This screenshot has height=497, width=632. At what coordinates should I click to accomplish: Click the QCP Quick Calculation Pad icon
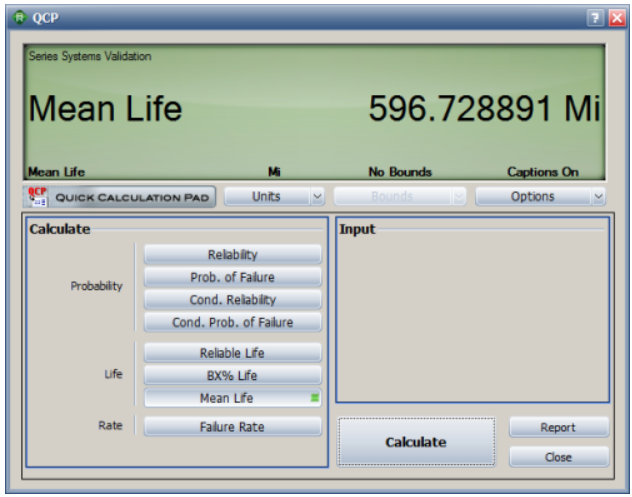(37, 196)
